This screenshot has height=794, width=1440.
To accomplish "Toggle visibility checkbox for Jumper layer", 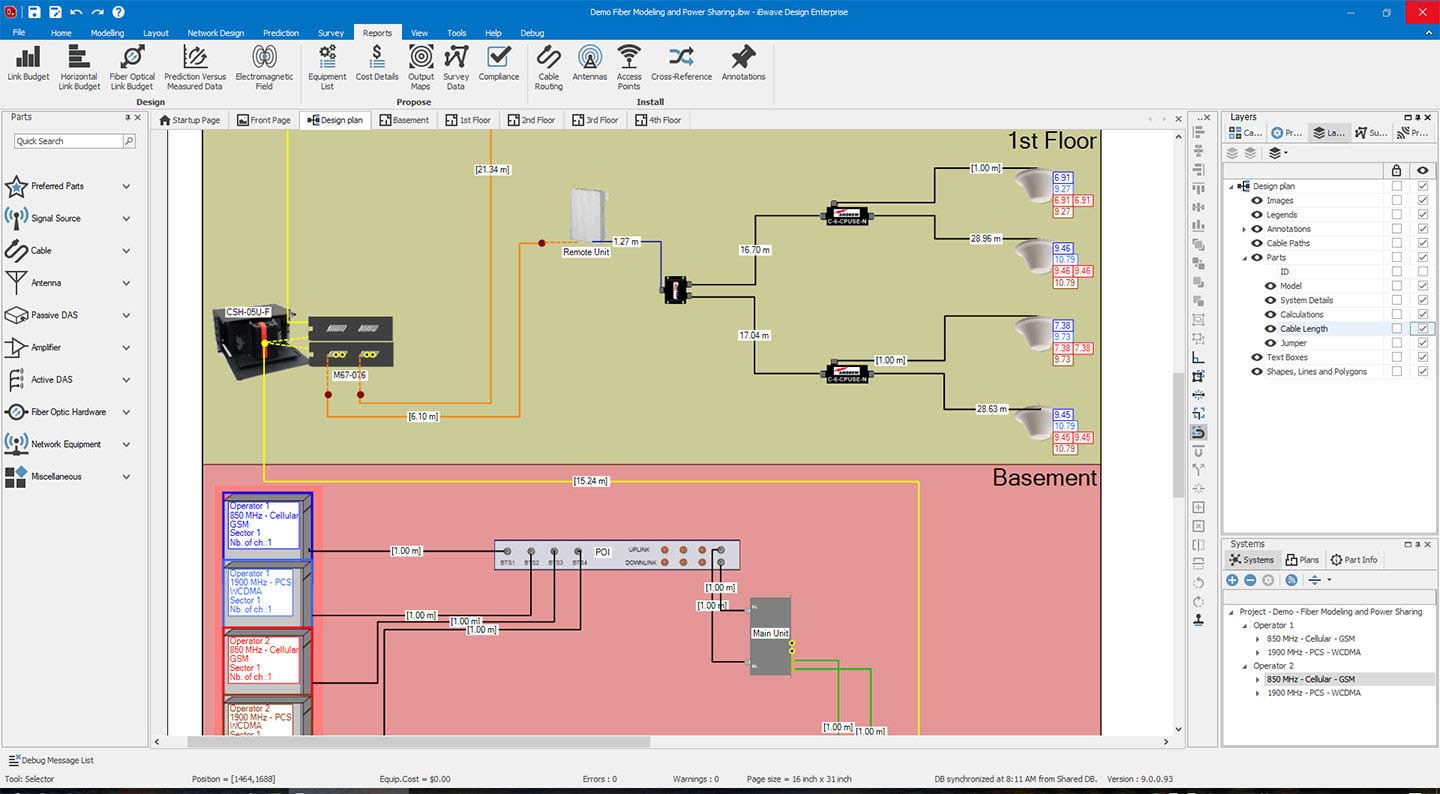I will click(1423, 343).
